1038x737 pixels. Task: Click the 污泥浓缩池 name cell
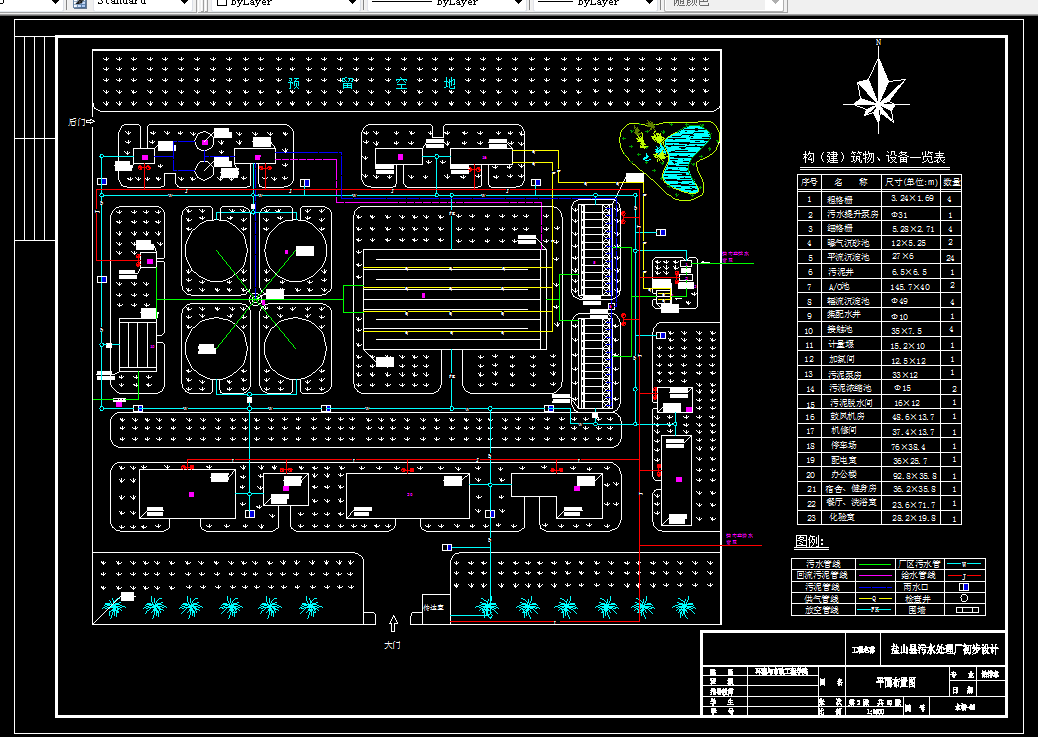point(850,388)
